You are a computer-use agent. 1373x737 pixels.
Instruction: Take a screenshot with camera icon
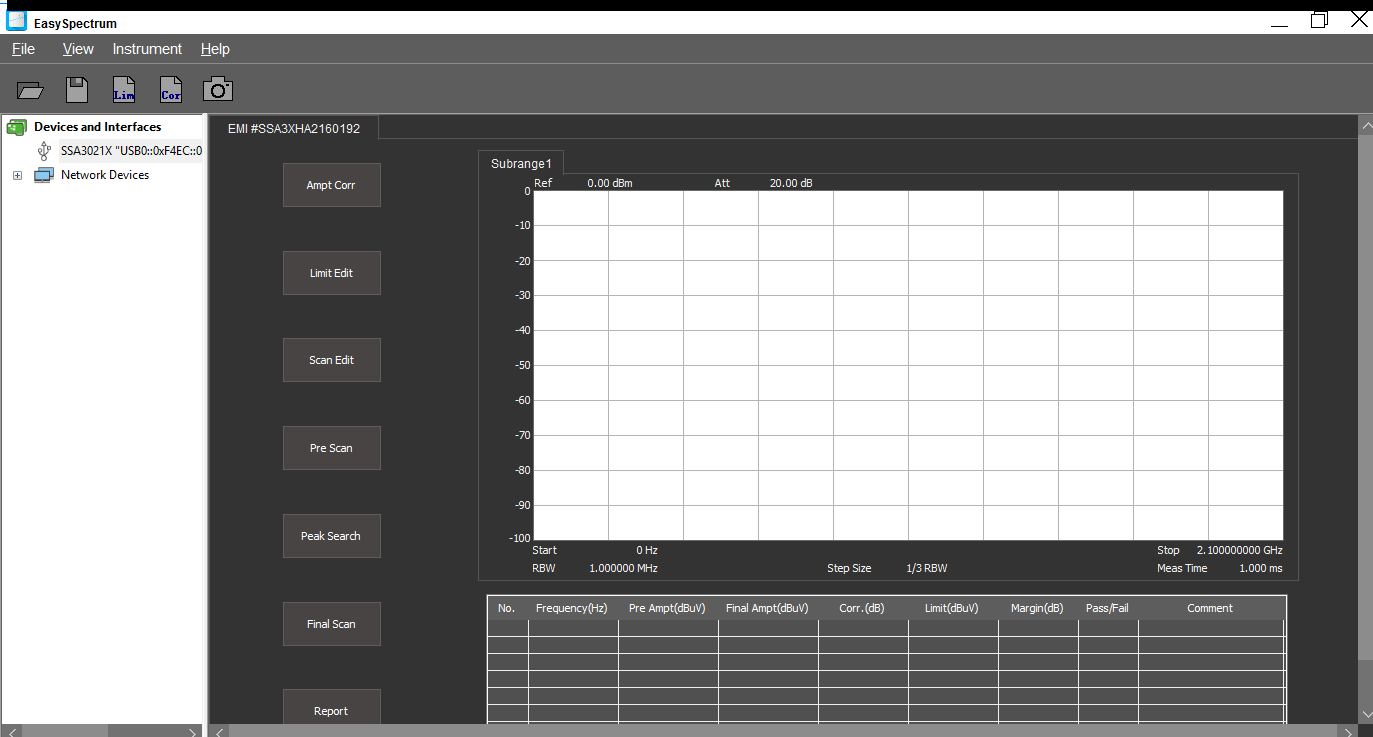pyautogui.click(x=218, y=90)
